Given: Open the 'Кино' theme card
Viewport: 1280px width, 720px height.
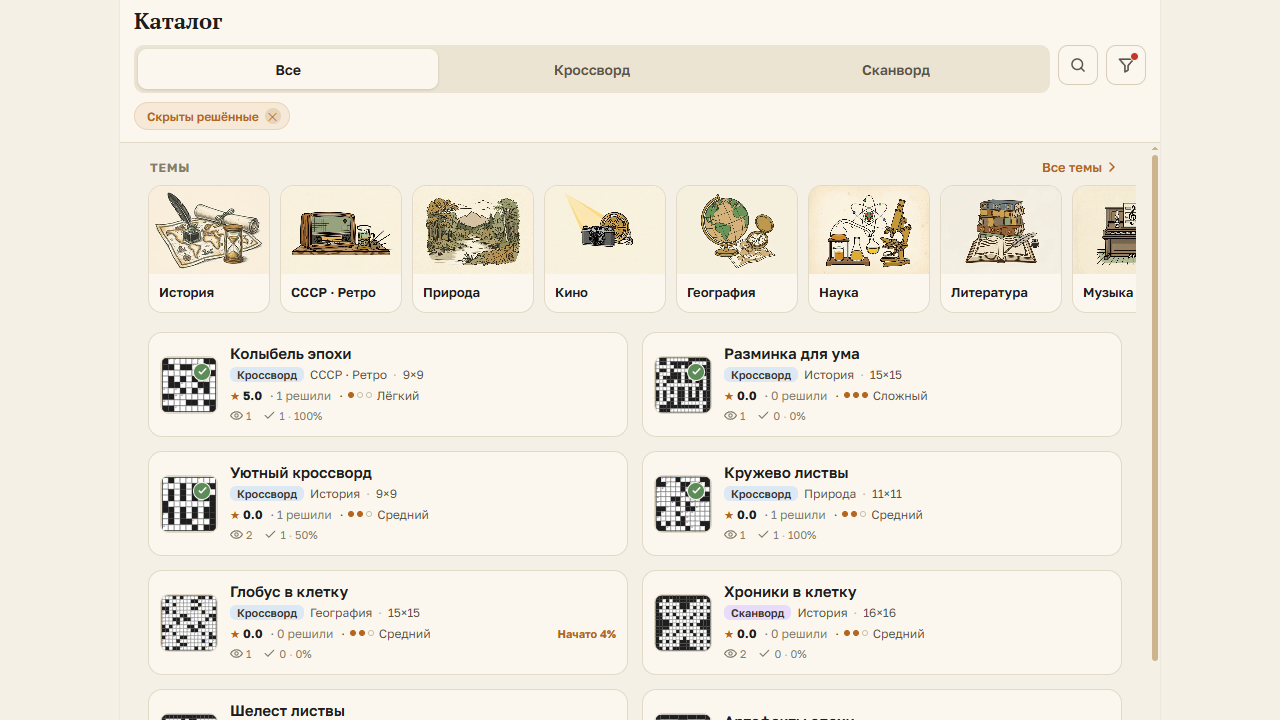Looking at the screenshot, I should pyautogui.click(x=605, y=249).
